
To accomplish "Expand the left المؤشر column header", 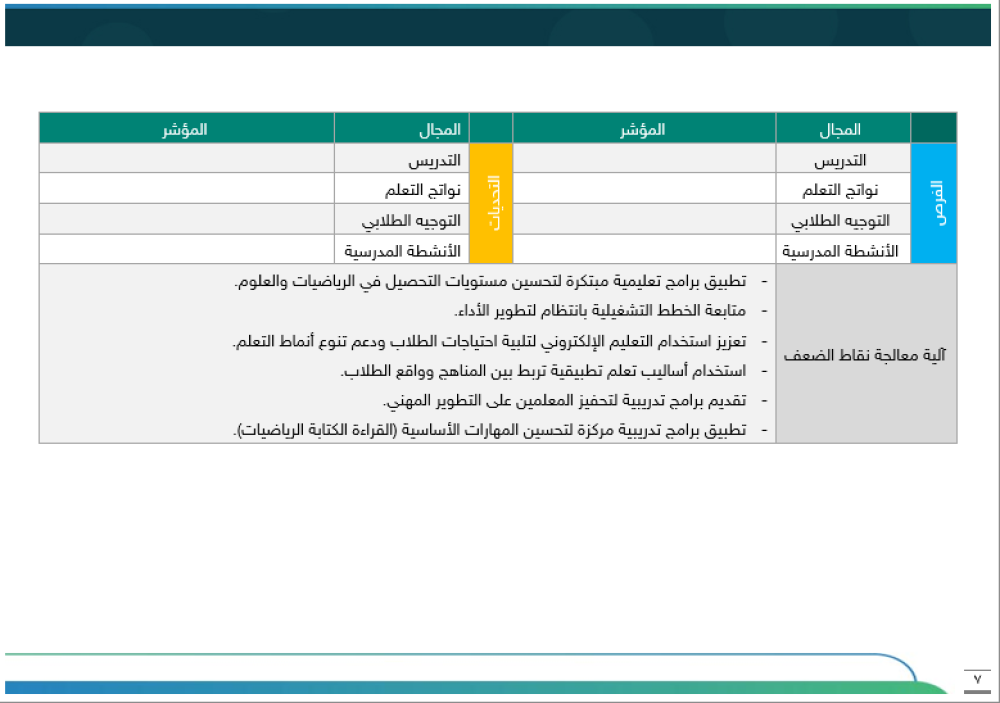I will 185,127.
